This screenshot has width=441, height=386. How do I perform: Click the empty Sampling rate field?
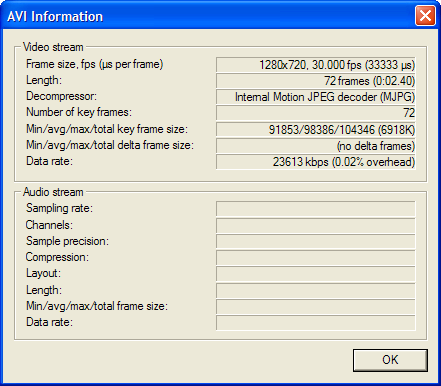pos(316,209)
